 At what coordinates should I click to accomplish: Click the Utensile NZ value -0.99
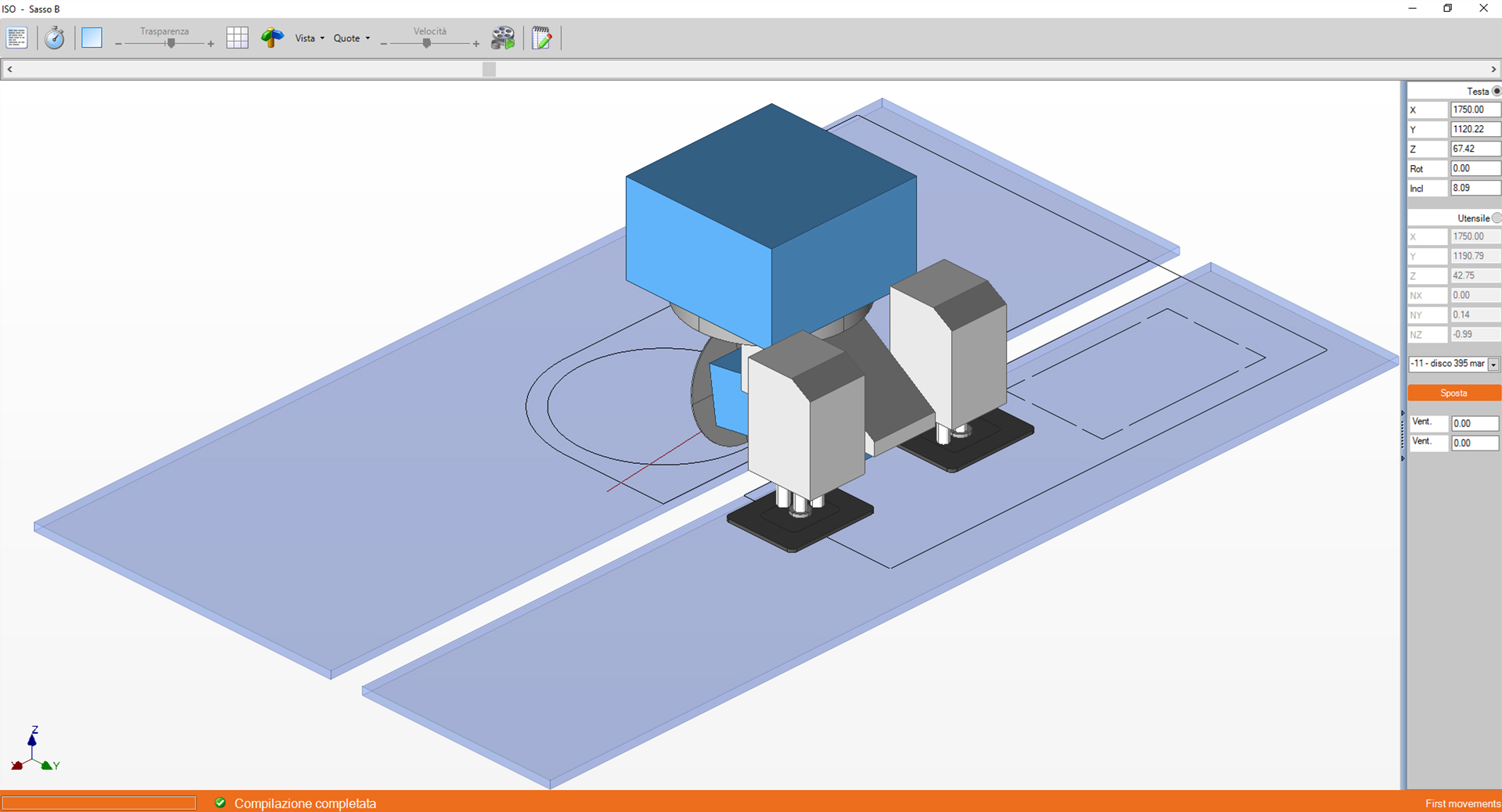tap(1475, 334)
